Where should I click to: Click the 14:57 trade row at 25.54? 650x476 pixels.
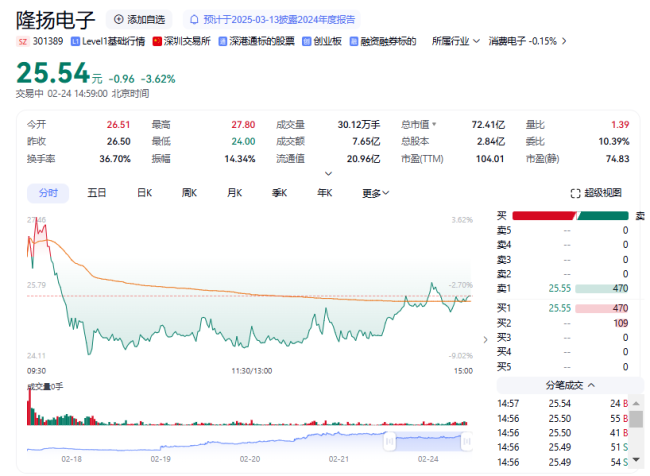(x=563, y=403)
